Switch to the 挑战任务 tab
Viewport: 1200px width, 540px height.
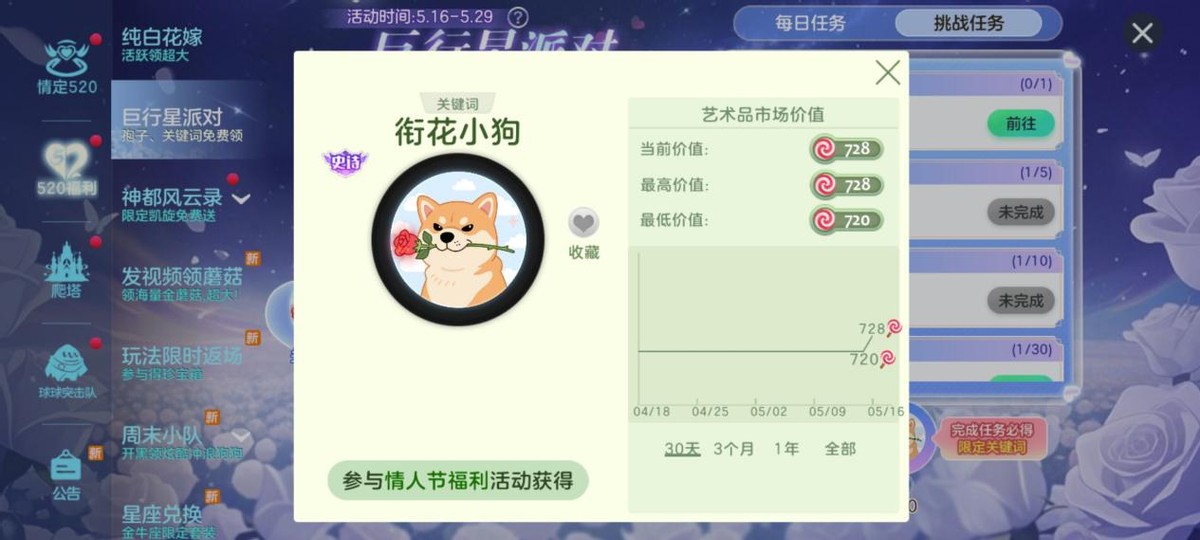coord(968,23)
